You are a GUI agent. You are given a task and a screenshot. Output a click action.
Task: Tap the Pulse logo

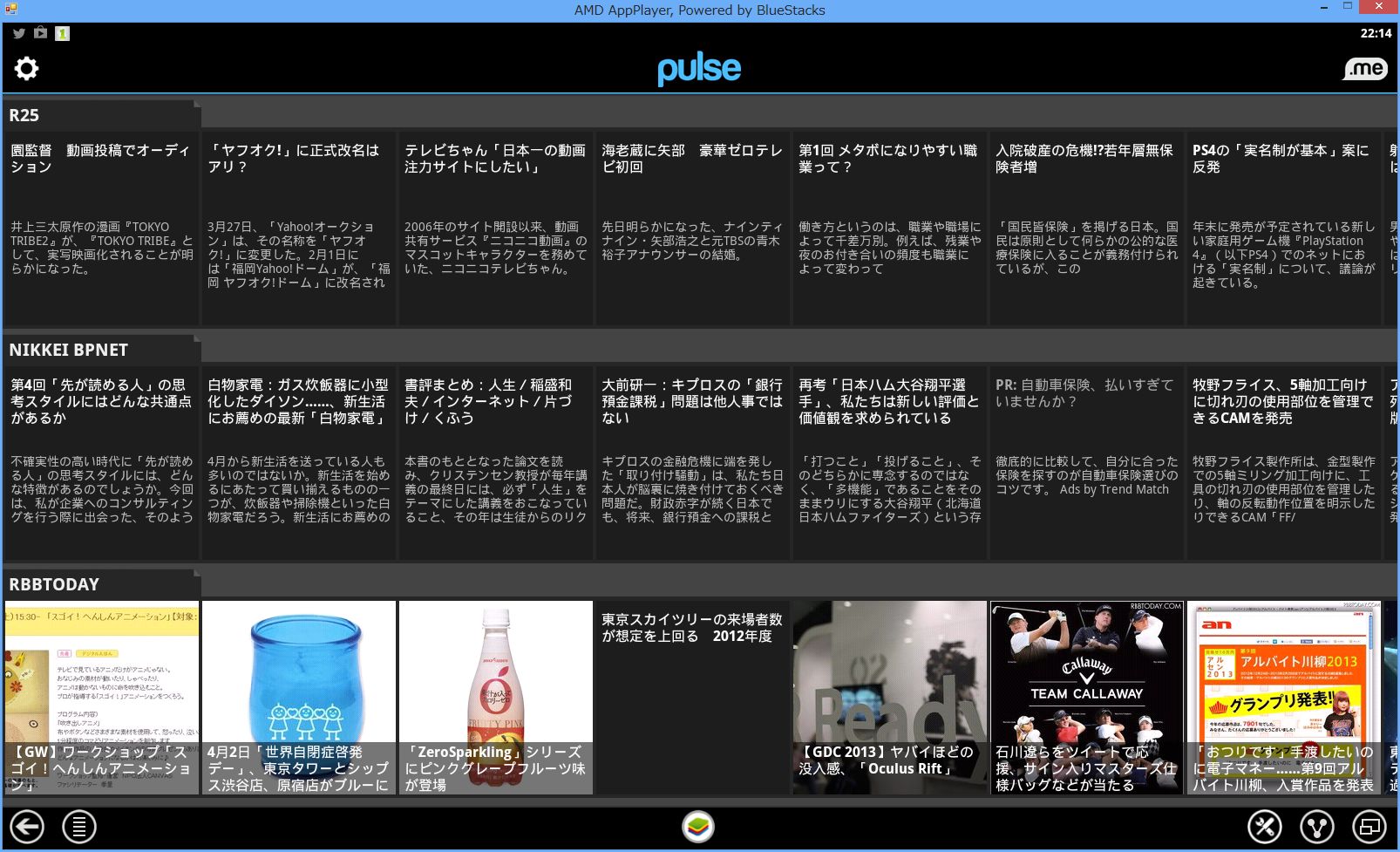coord(699,69)
